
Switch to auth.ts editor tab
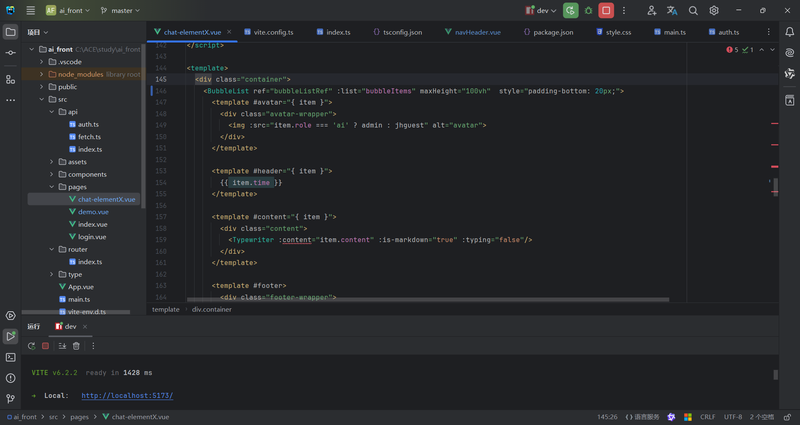pyautogui.click(x=724, y=32)
